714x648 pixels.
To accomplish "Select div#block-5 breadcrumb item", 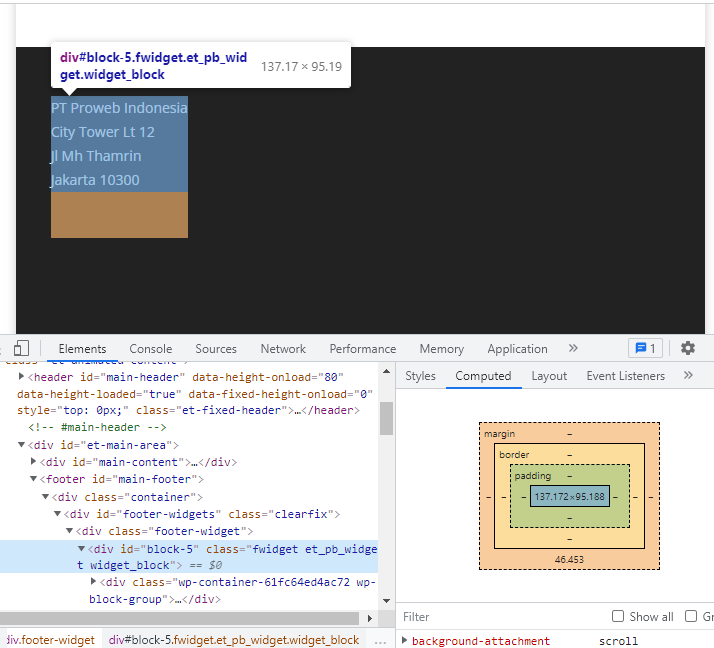I will [x=234, y=640].
